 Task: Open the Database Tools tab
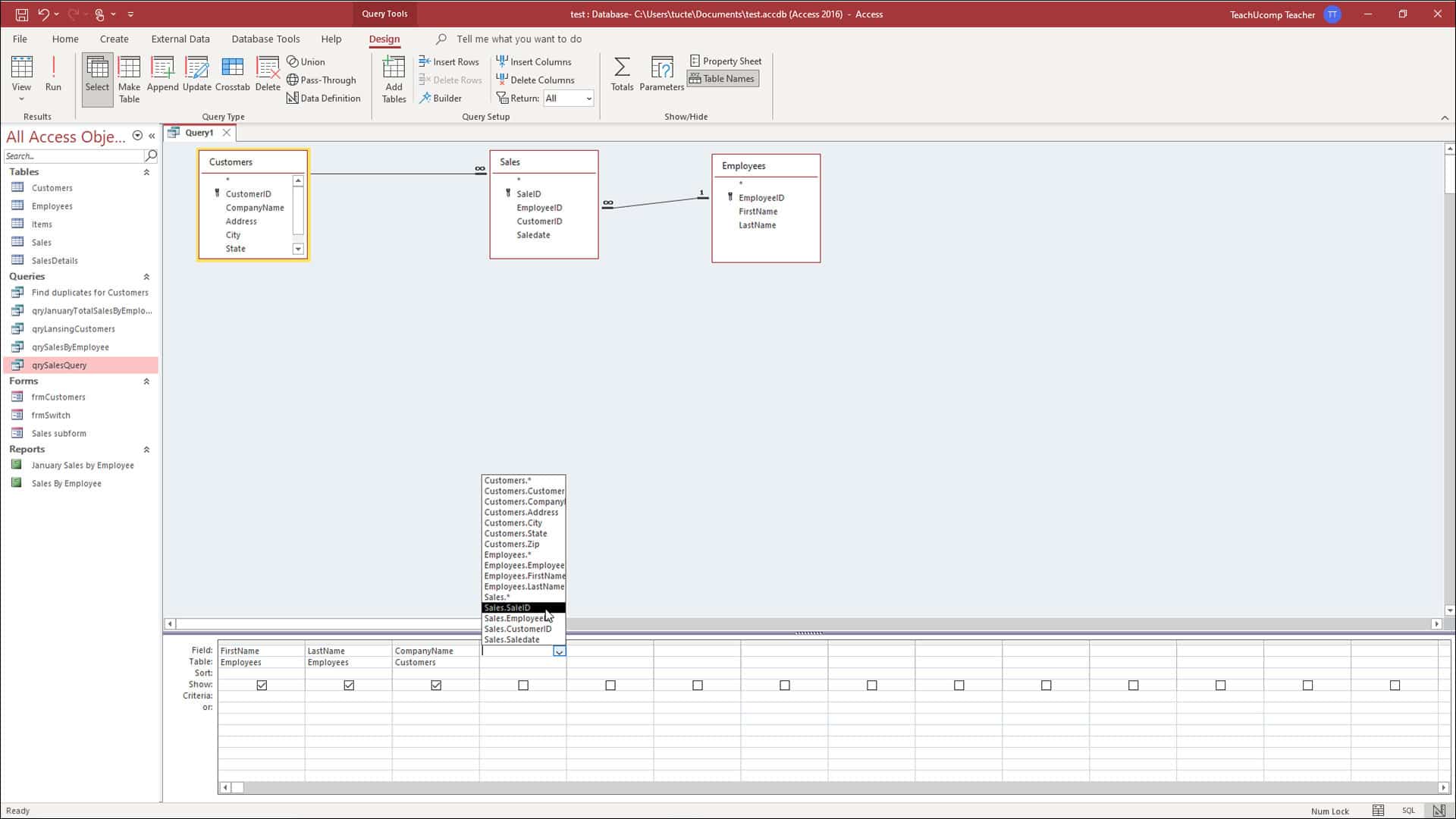265,39
